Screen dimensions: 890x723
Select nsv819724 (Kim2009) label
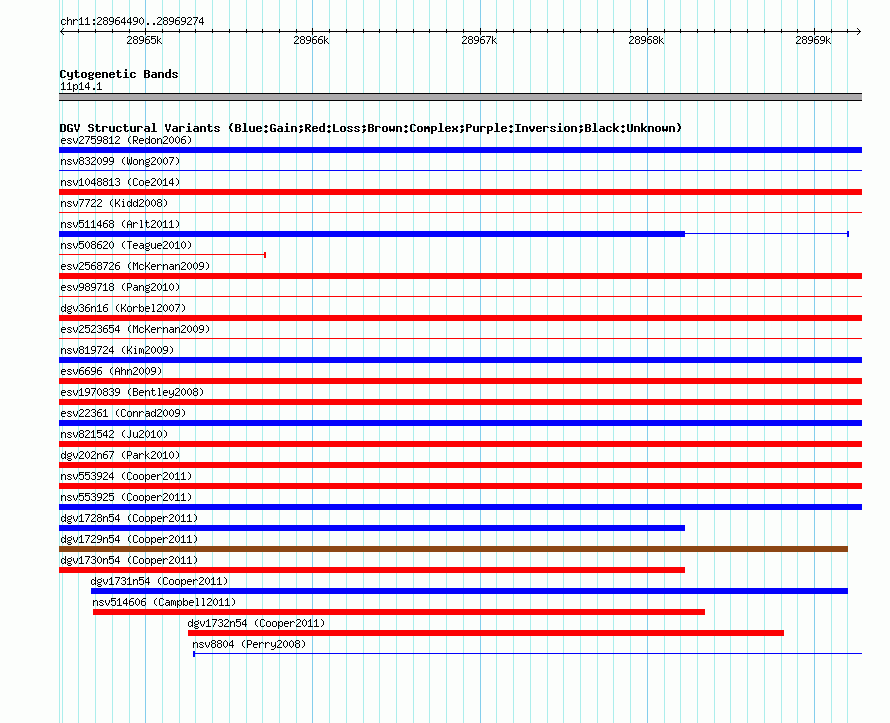coord(117,350)
